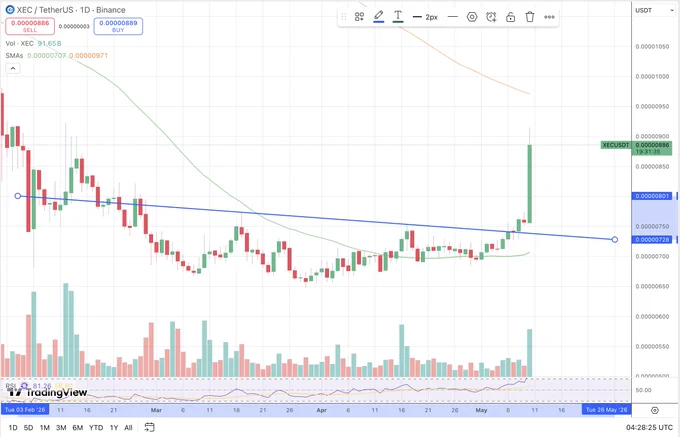The image size is (680, 437).
Task: Click the SMA value 0.00000707 in green
Action: 47,55
